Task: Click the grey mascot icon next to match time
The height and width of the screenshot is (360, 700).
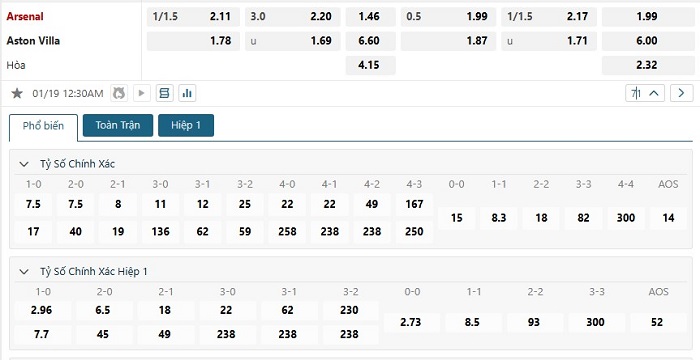Action: (119, 93)
